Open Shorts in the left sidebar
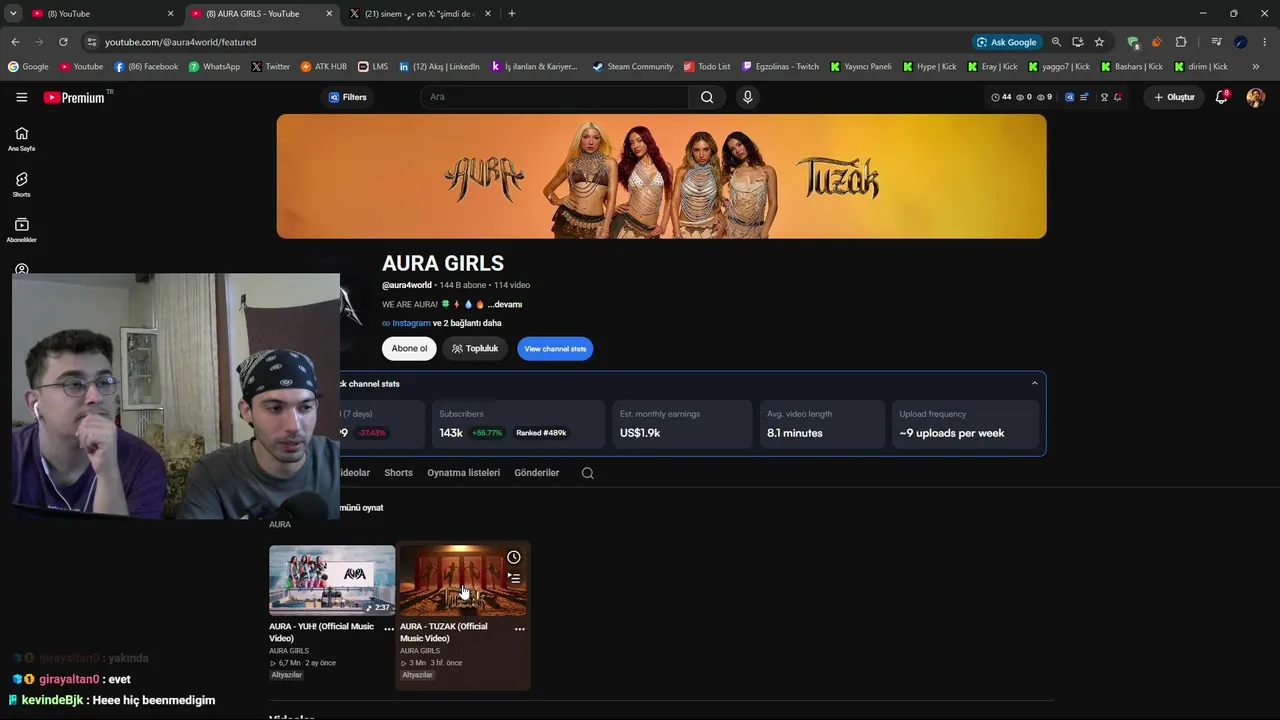 click(21, 184)
